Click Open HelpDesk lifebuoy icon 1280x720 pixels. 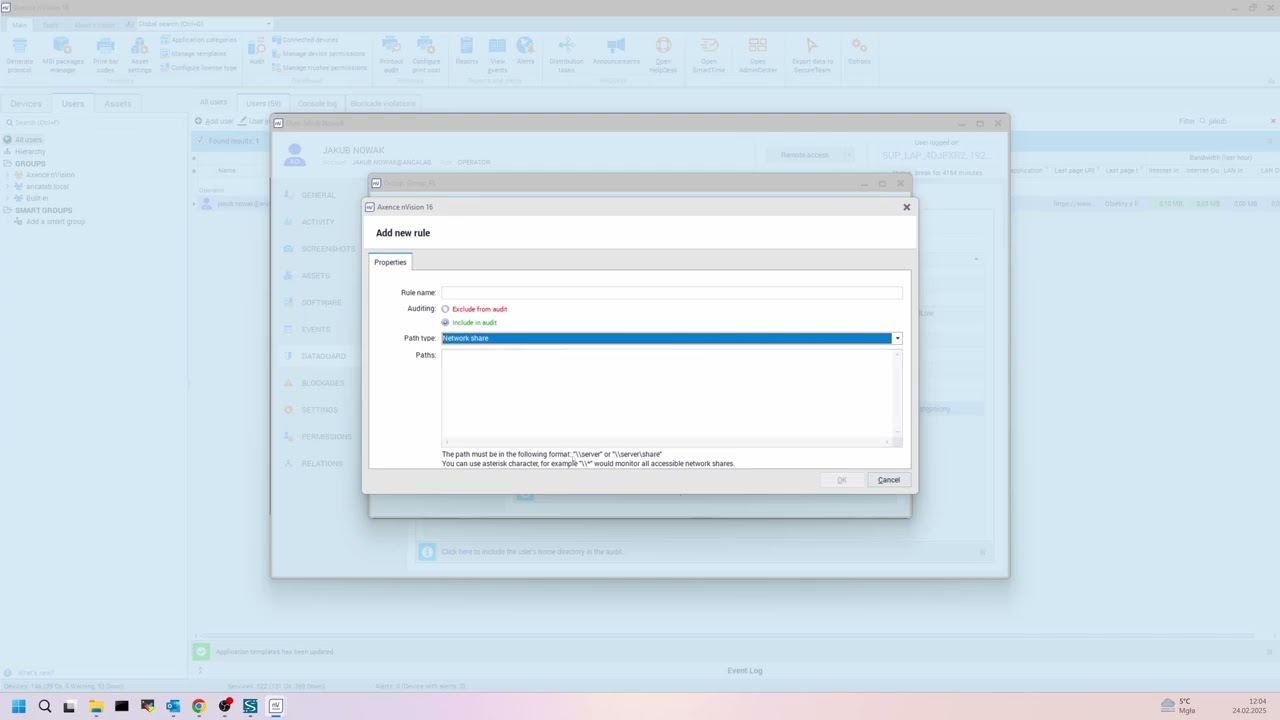pos(663,55)
